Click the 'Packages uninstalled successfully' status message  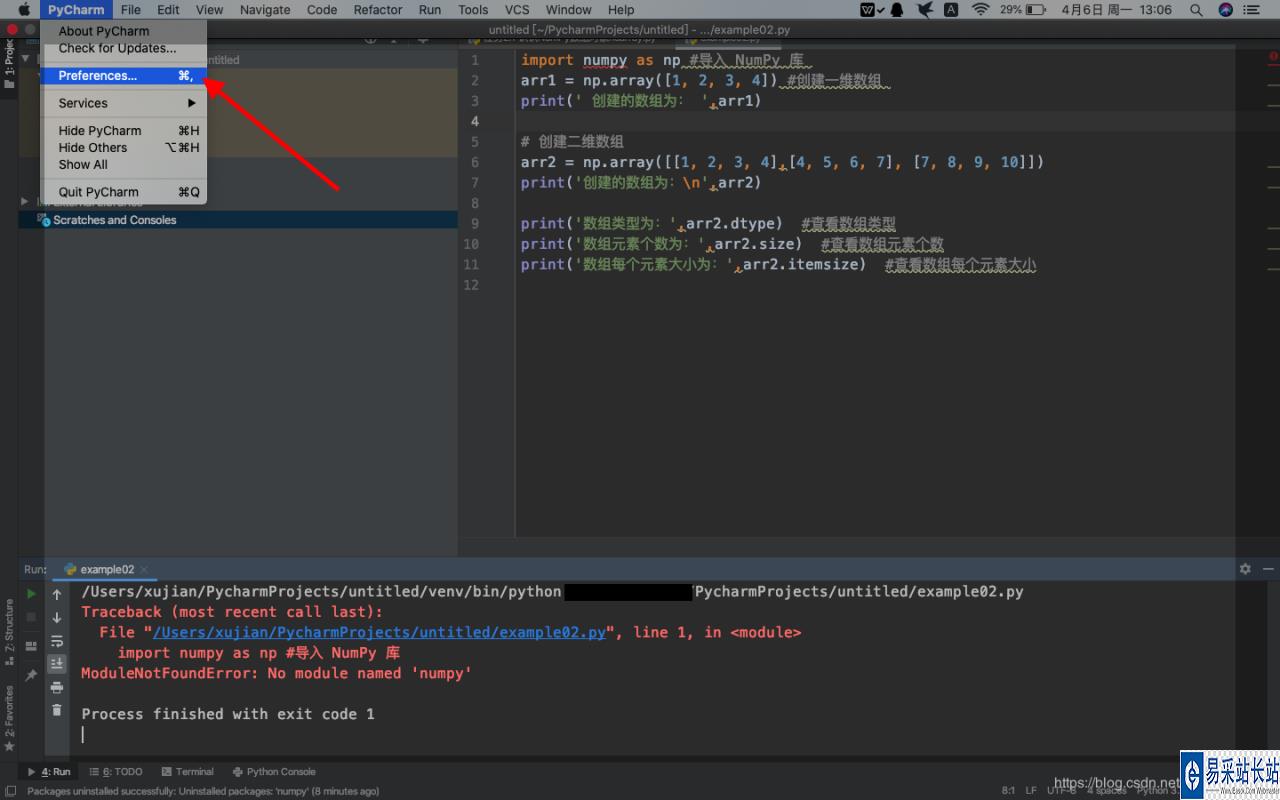click(203, 791)
